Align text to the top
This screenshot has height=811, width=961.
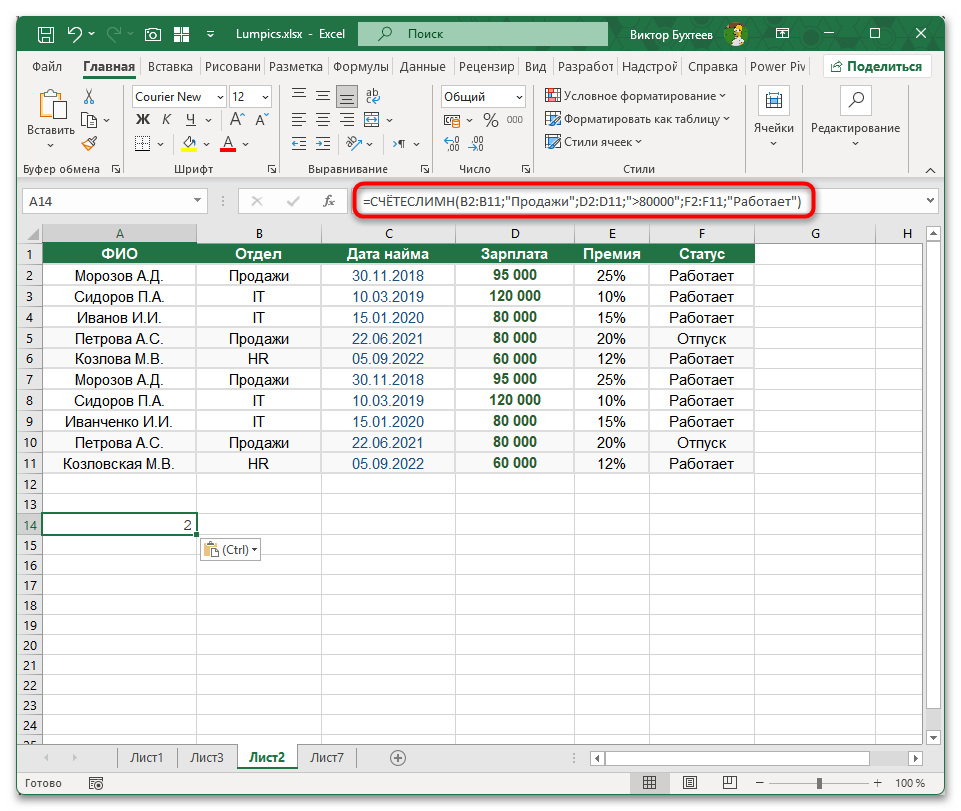299,96
